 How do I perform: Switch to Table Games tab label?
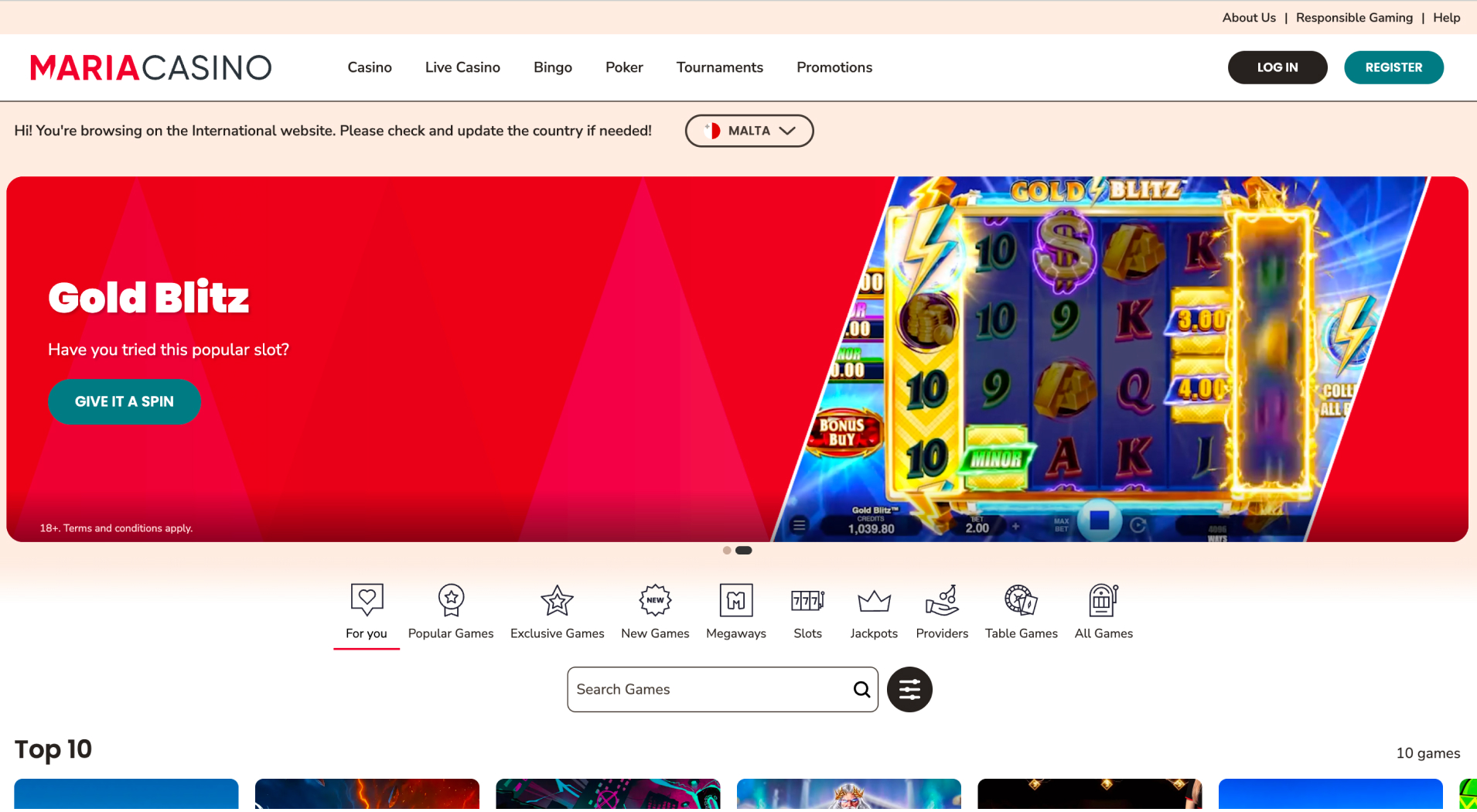[x=1021, y=633]
